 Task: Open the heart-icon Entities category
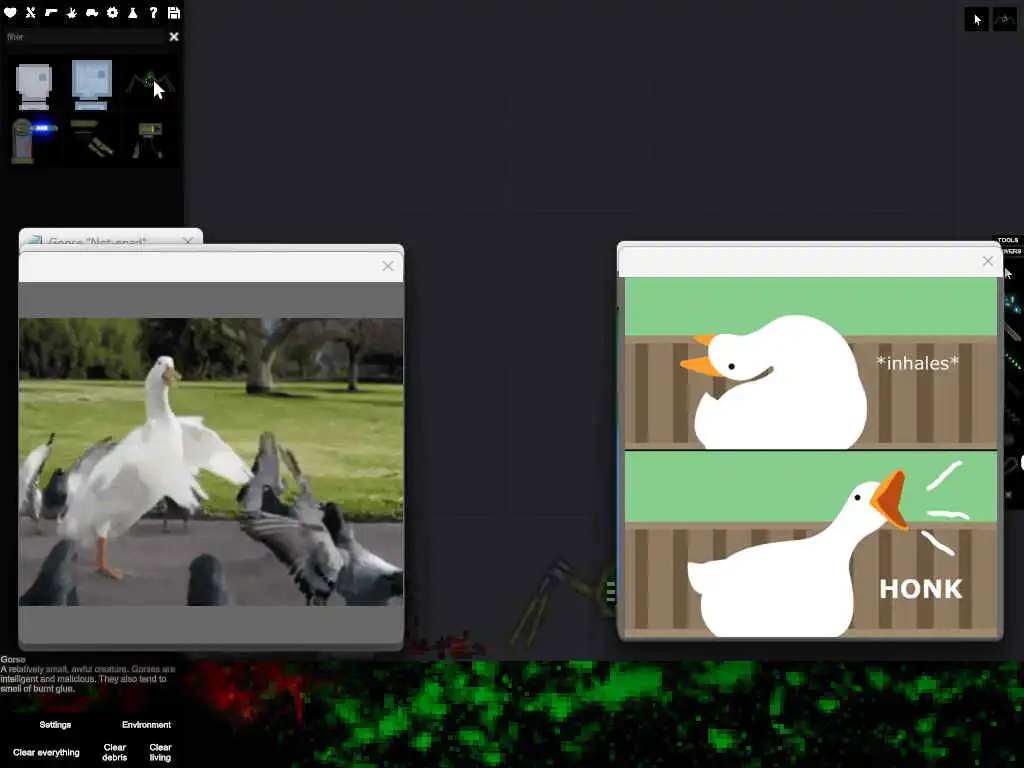(10, 12)
